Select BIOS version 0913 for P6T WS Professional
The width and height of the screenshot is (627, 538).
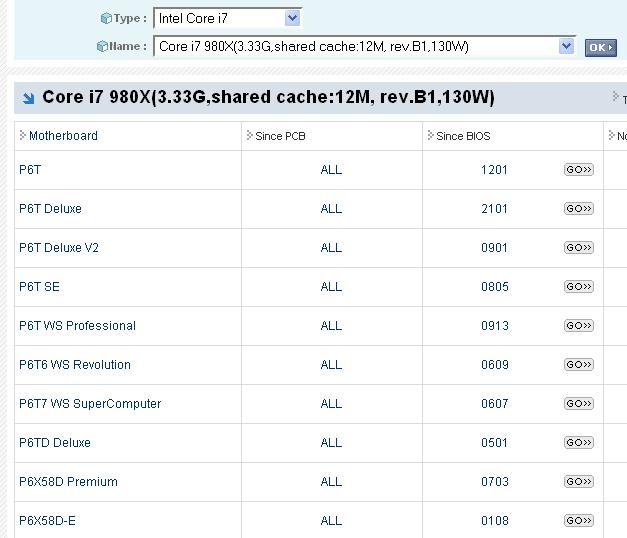click(x=495, y=326)
